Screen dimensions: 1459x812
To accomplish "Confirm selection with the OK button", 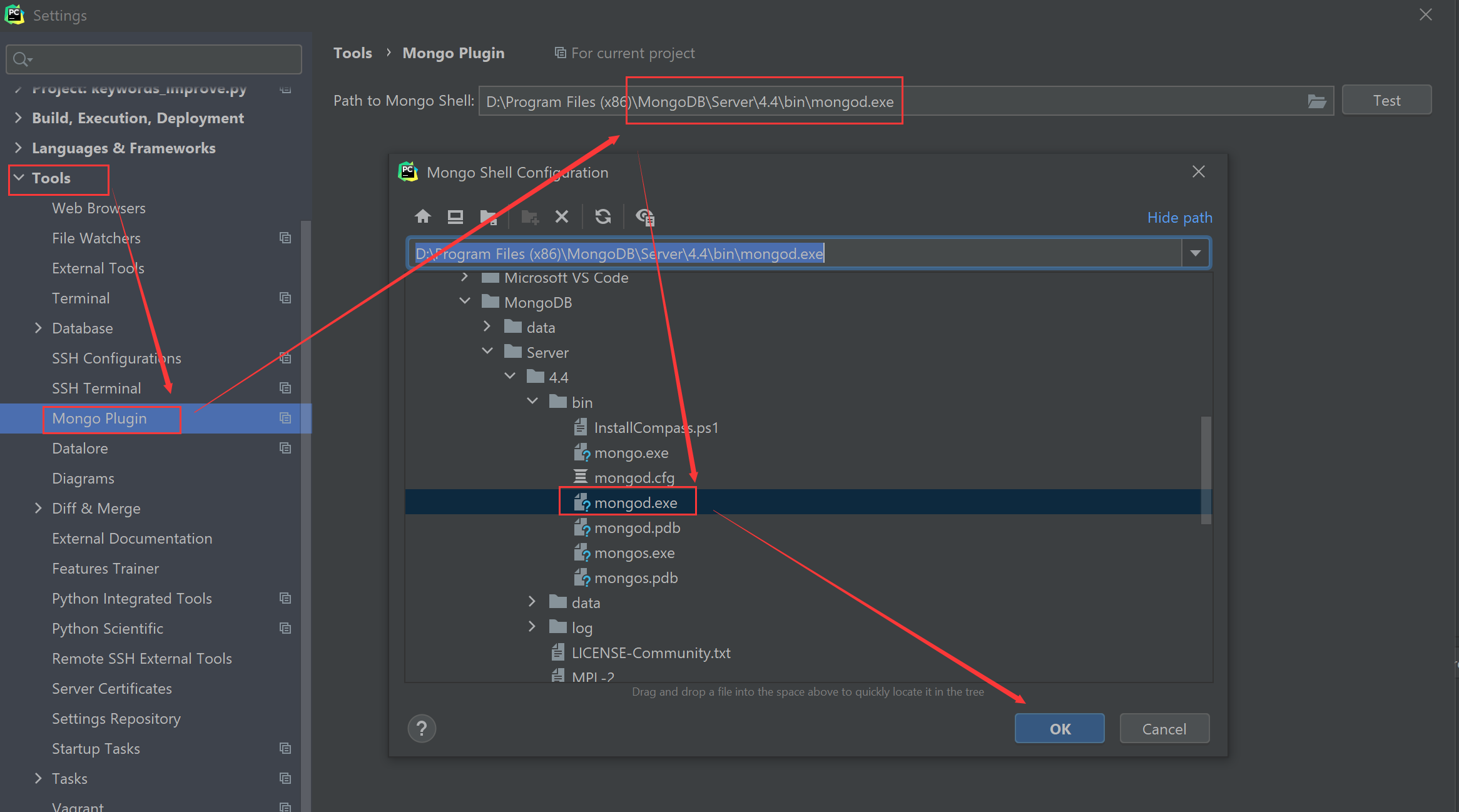I will pyautogui.click(x=1059, y=728).
